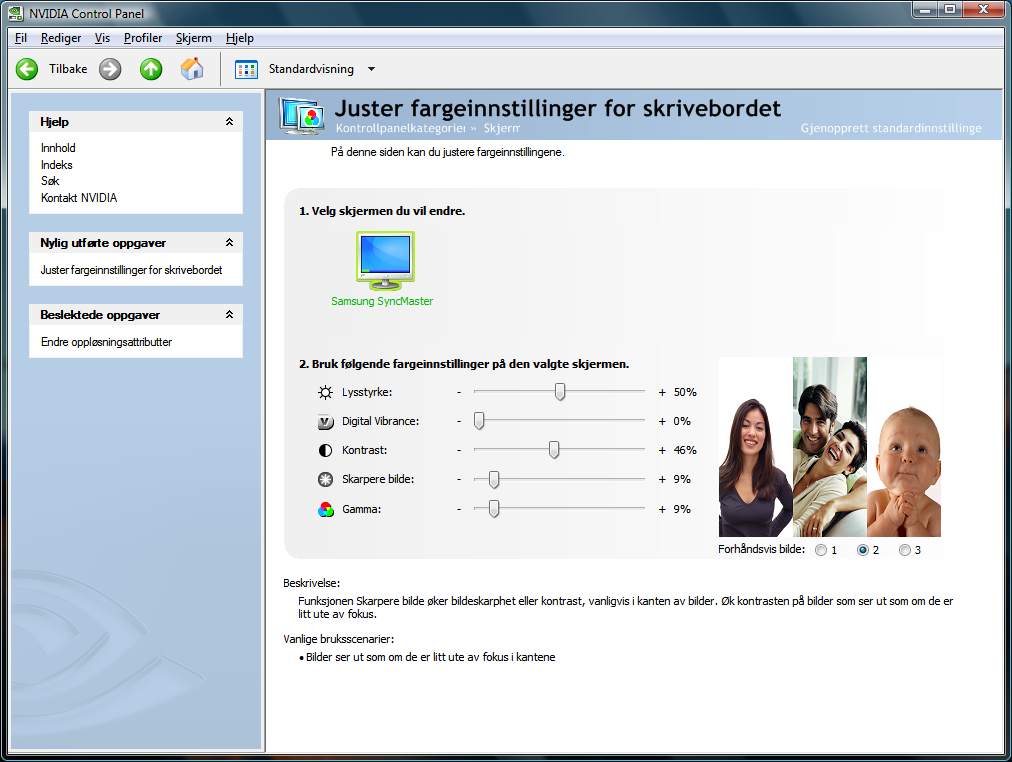Click the grey Forward arrow icon
Image resolution: width=1012 pixels, height=762 pixels.
tap(110, 69)
